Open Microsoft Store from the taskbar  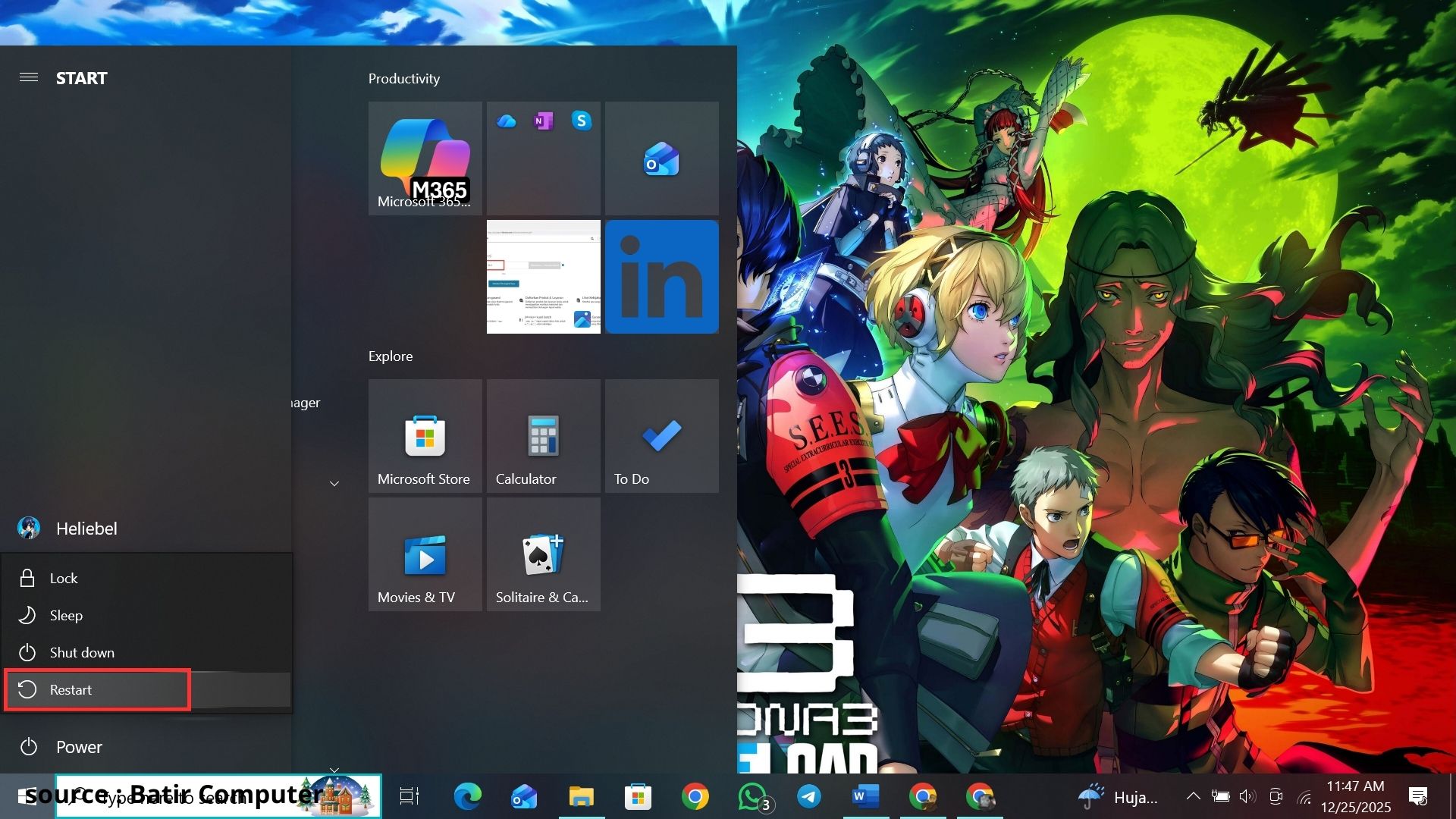tap(638, 796)
